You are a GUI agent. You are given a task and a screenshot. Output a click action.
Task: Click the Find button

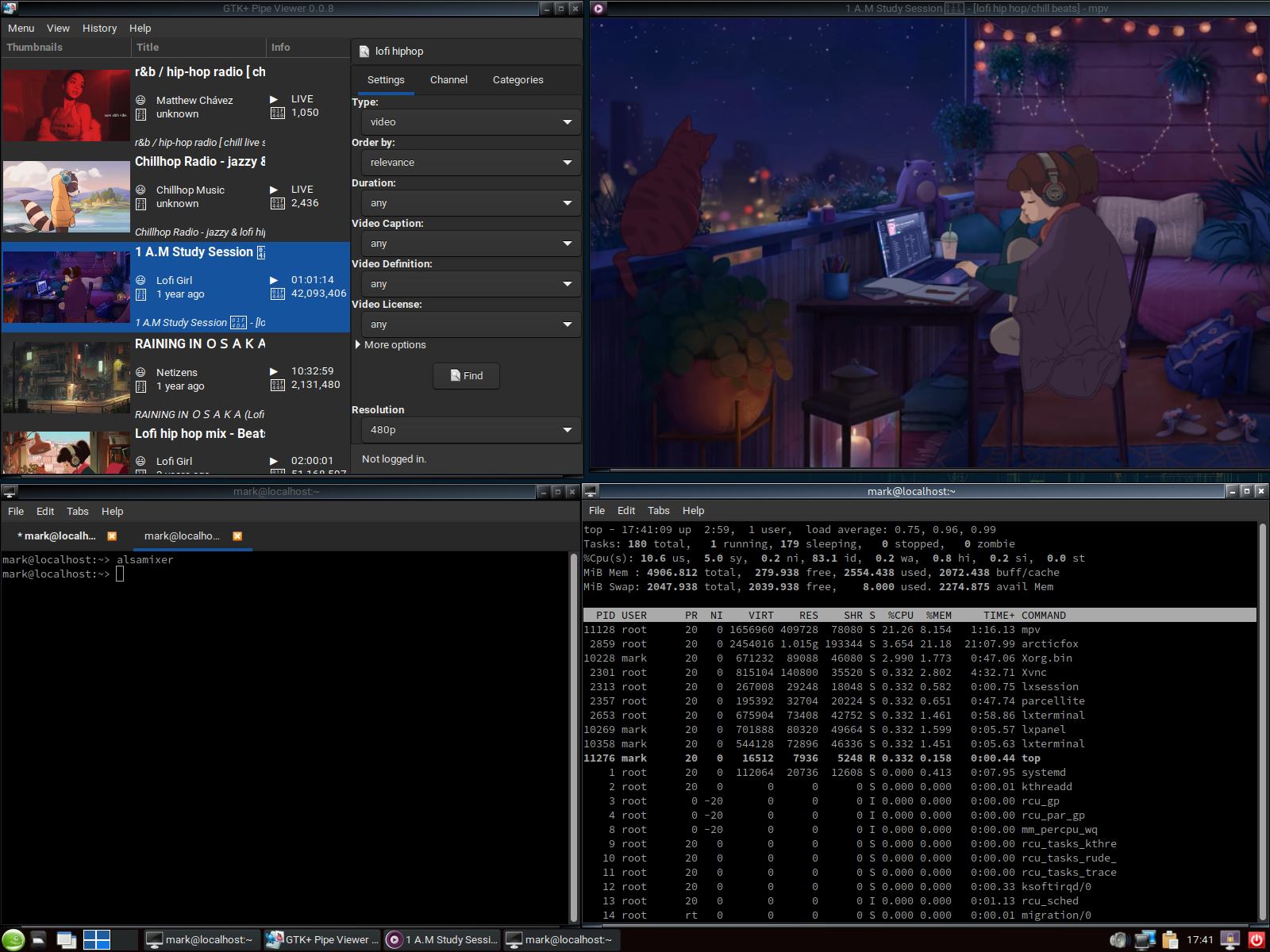(467, 376)
